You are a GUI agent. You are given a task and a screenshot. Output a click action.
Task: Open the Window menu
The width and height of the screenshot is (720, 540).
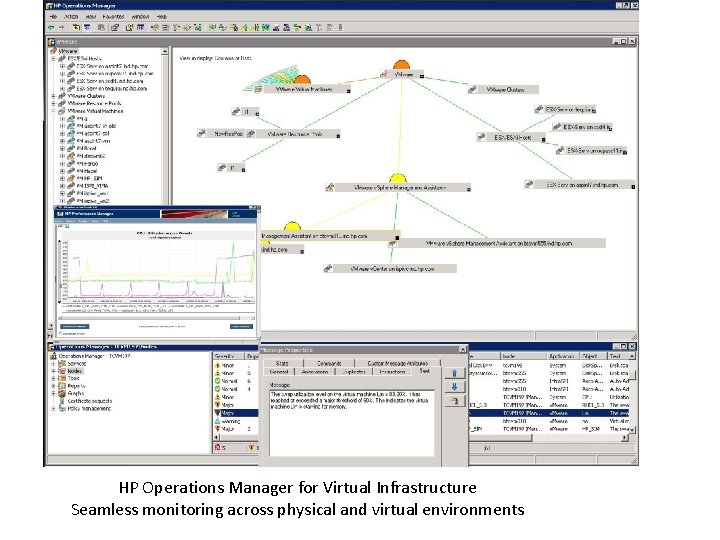click(x=141, y=17)
